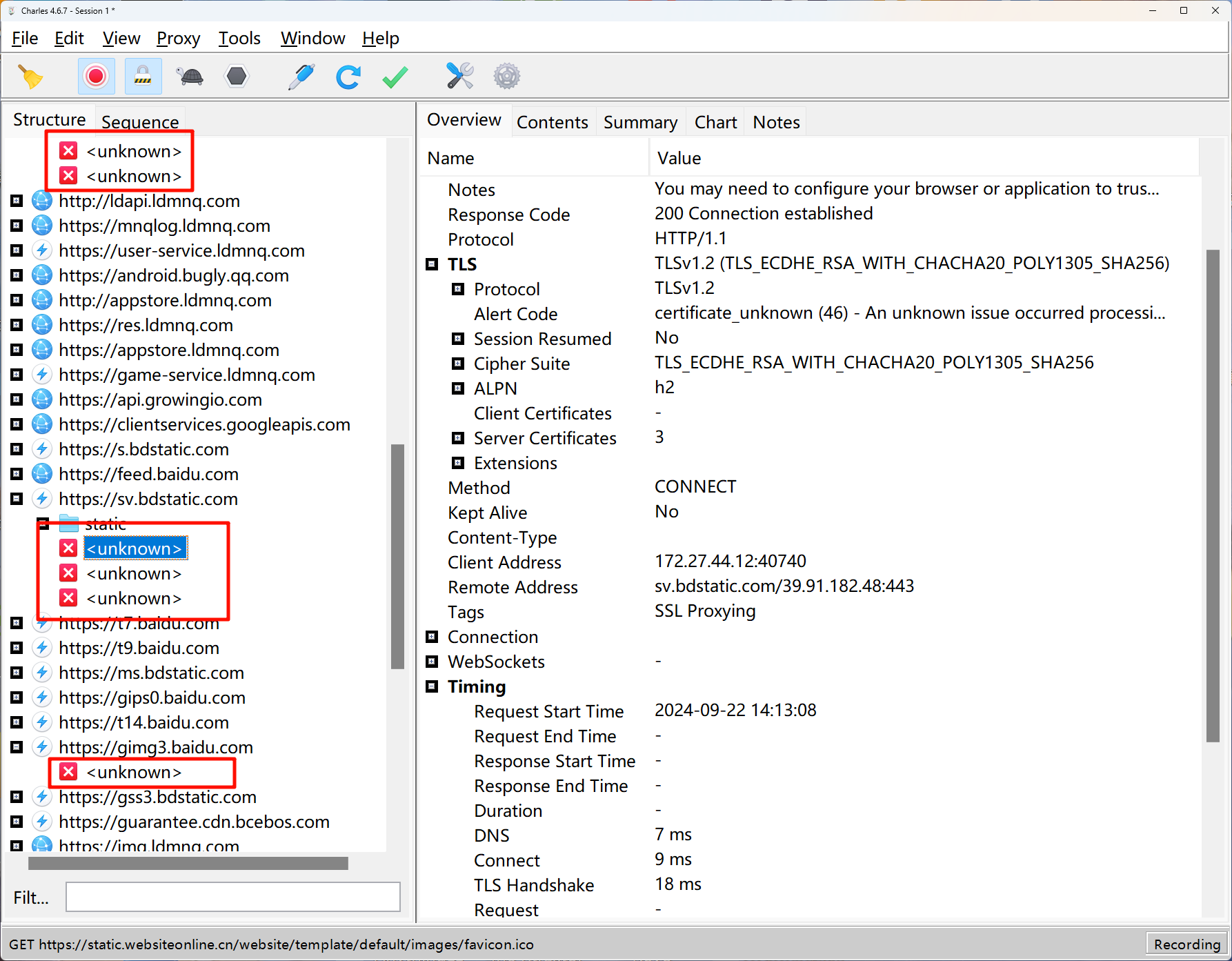Click the Filter input field
1232x961 pixels.
point(232,897)
